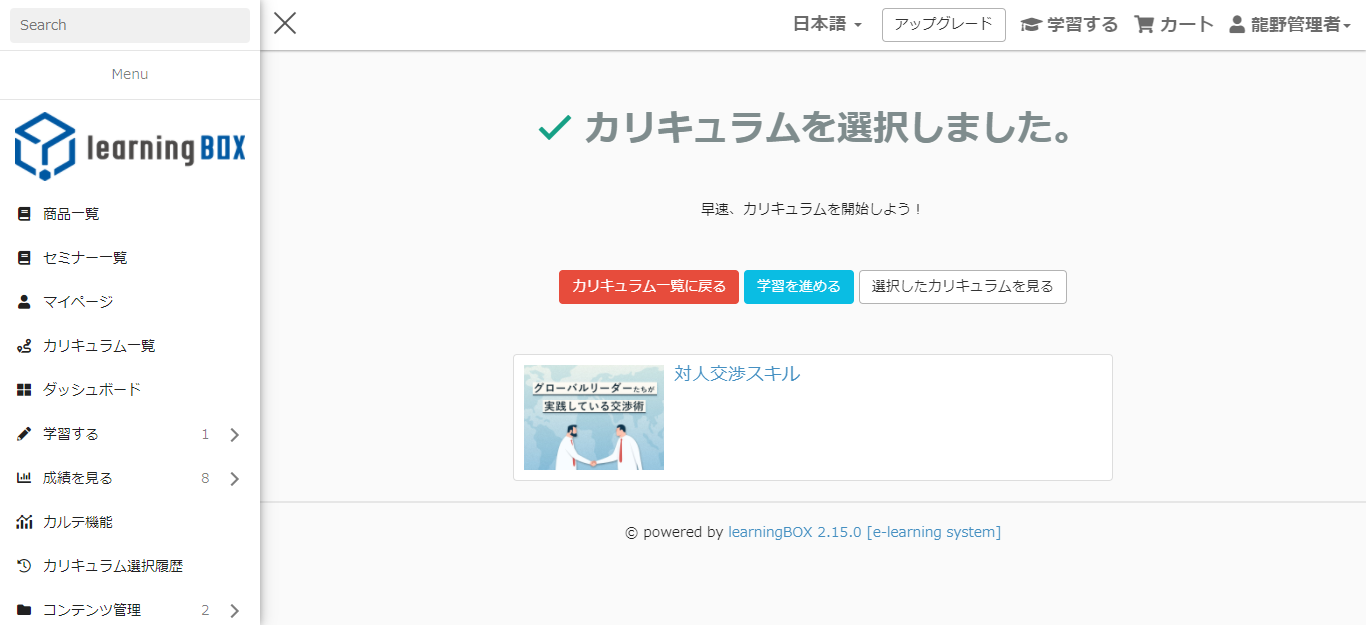Open the 日本語 language dropdown
This screenshot has height=625, width=1366.
point(827,25)
